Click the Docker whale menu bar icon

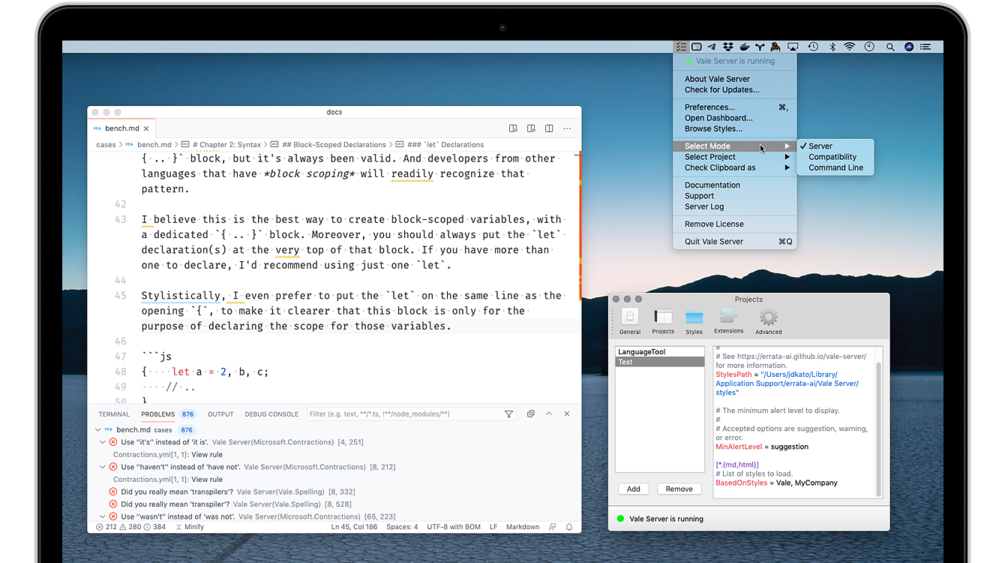coord(744,47)
